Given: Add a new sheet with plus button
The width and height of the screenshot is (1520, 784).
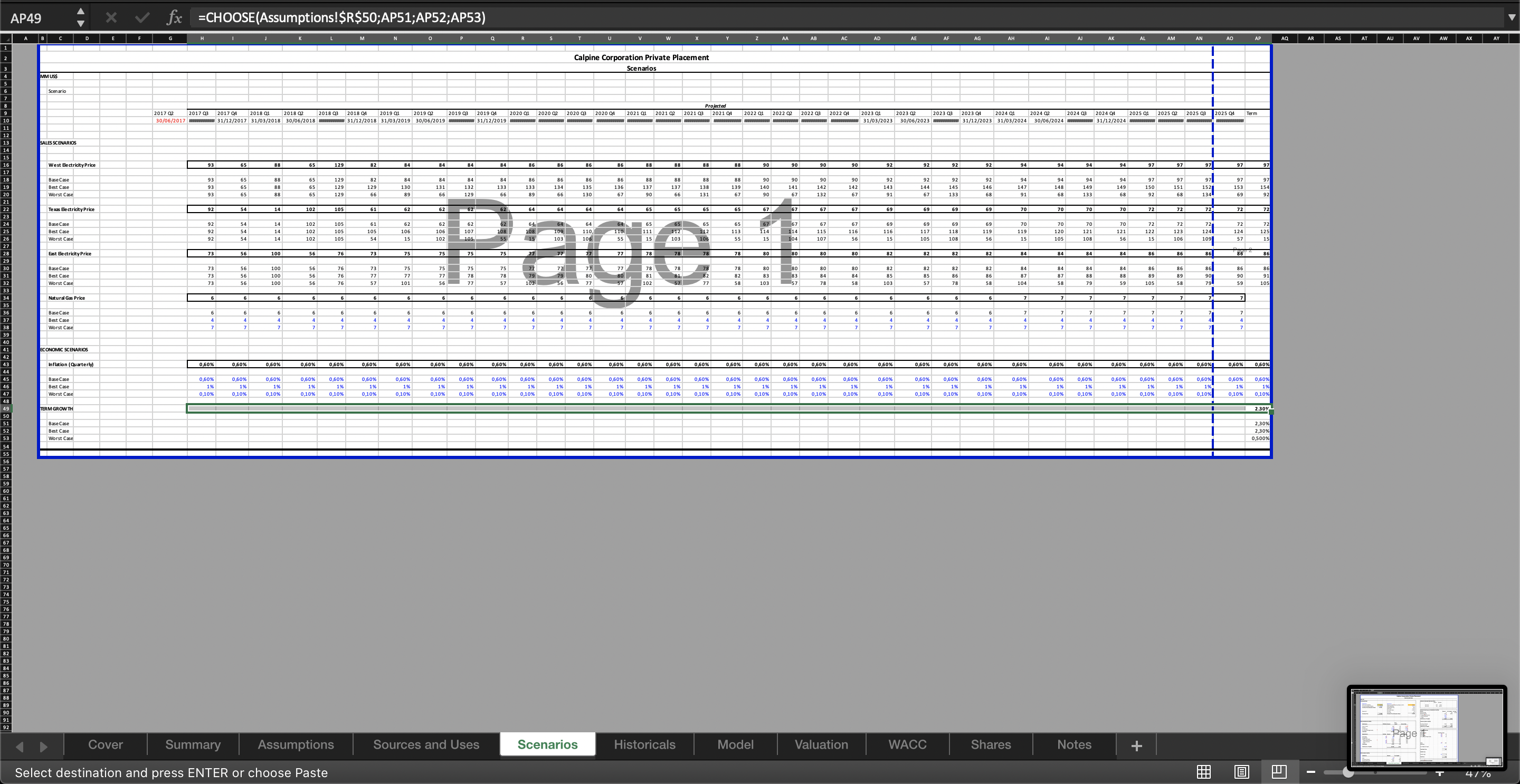Looking at the screenshot, I should click(1136, 745).
